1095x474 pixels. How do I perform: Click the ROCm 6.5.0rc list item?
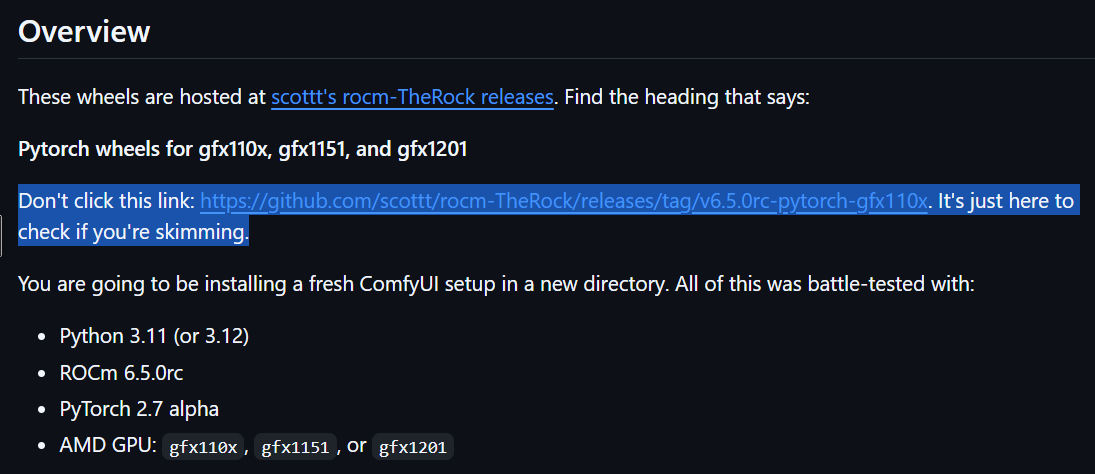point(121,372)
